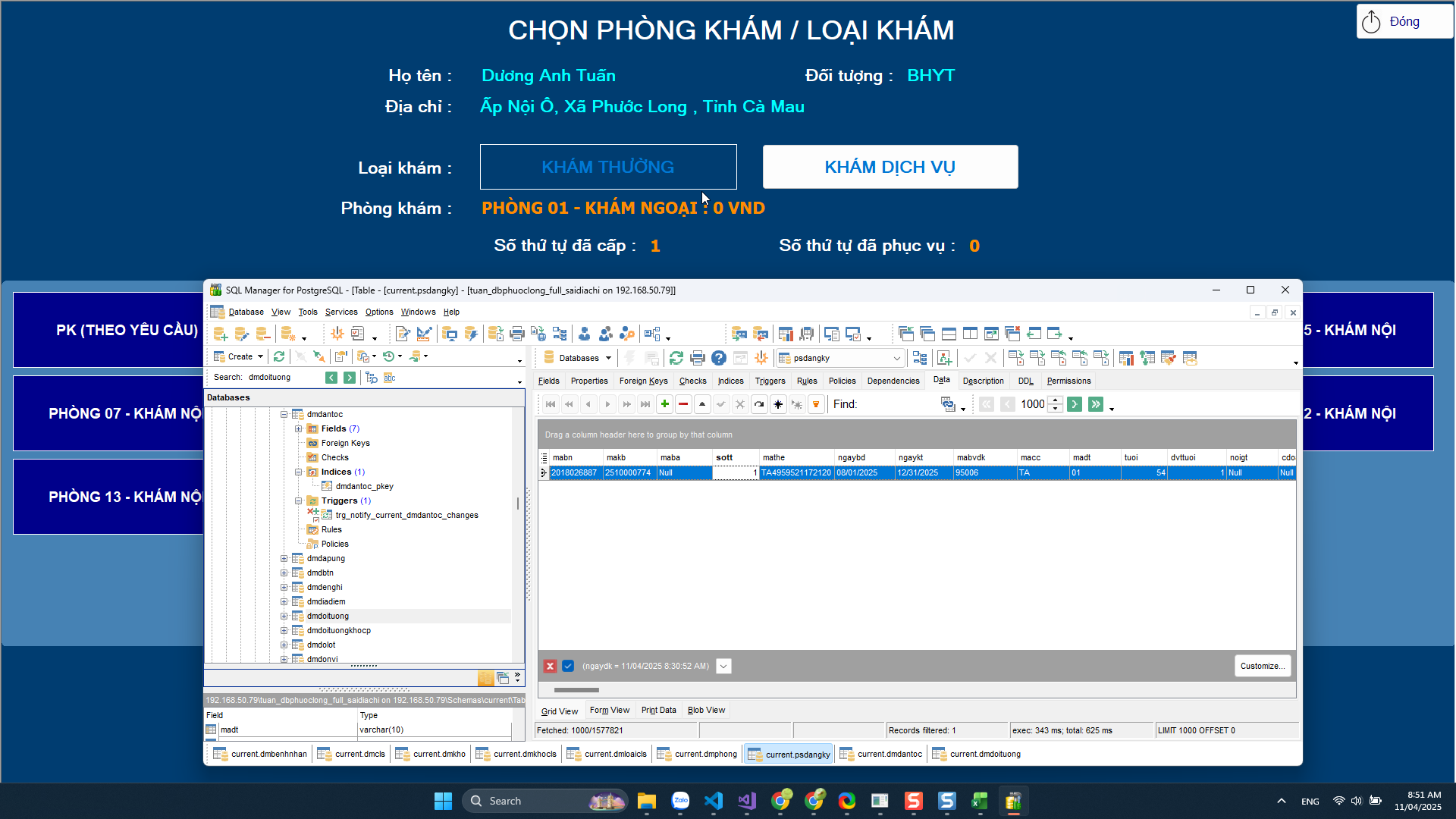Open the psdangky table selector dropdown
The image size is (1456, 819).
click(896, 358)
